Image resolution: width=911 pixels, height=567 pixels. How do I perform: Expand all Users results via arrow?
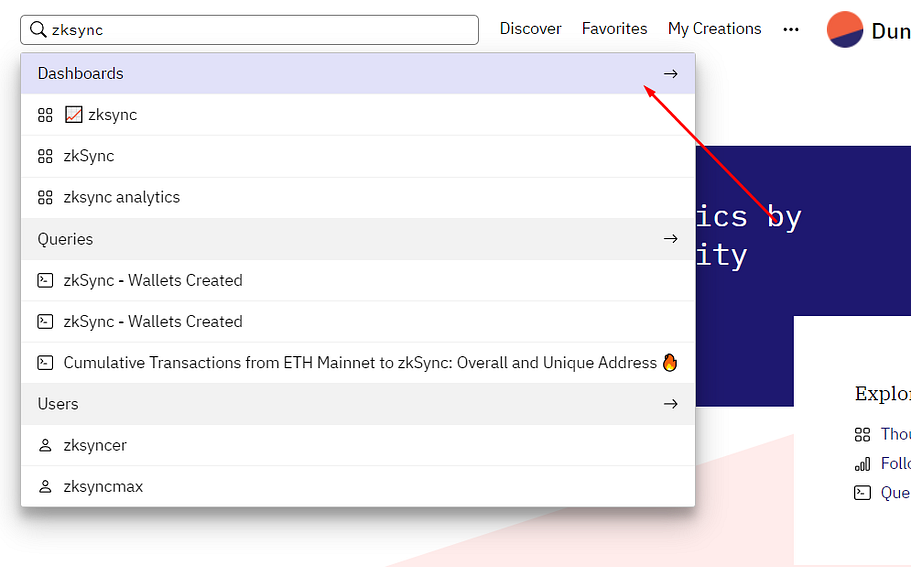pos(670,404)
